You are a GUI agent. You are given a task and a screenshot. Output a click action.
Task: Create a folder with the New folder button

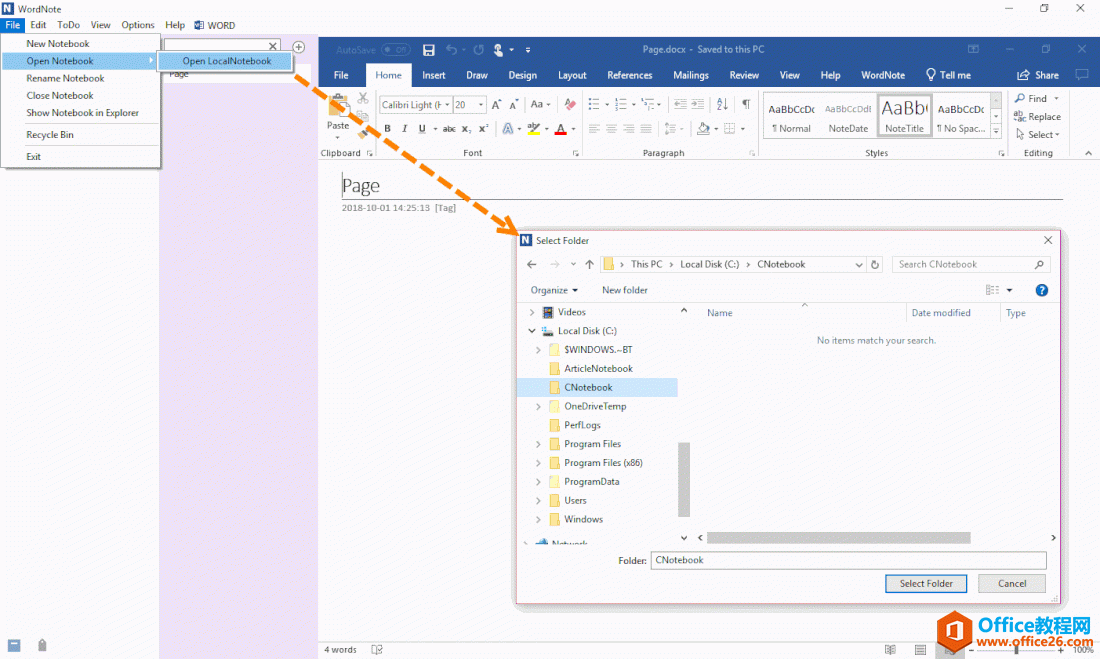(x=624, y=289)
